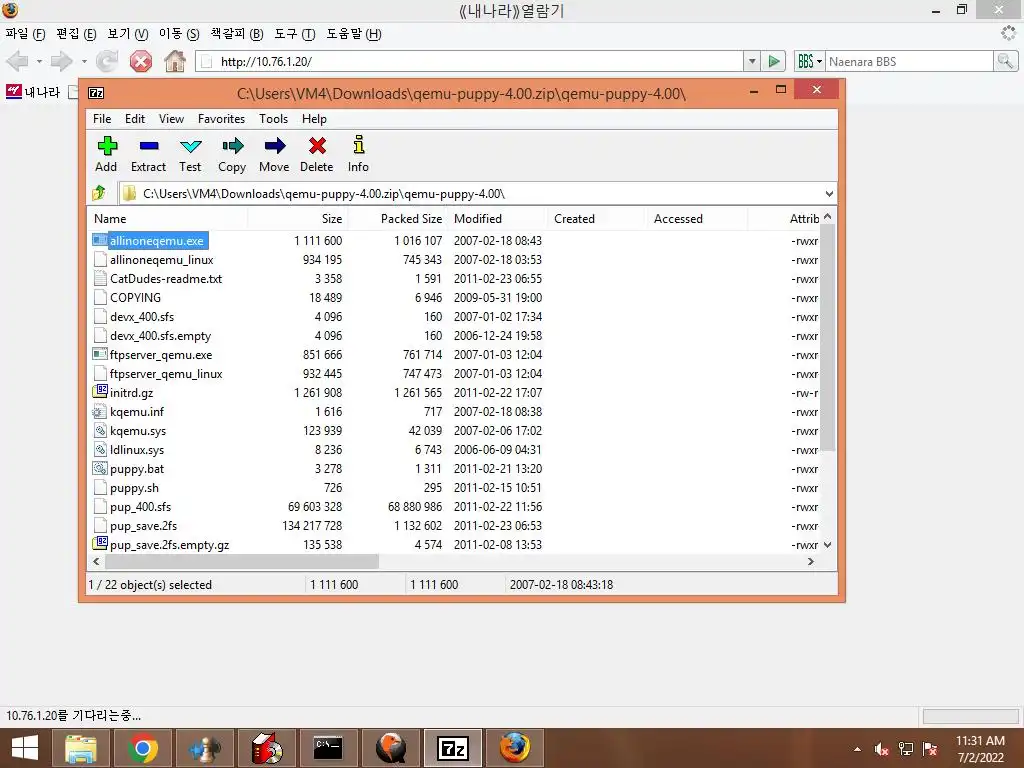The image size is (1024, 768).
Task: Click the Naenara BBS search field
Action: 909,61
